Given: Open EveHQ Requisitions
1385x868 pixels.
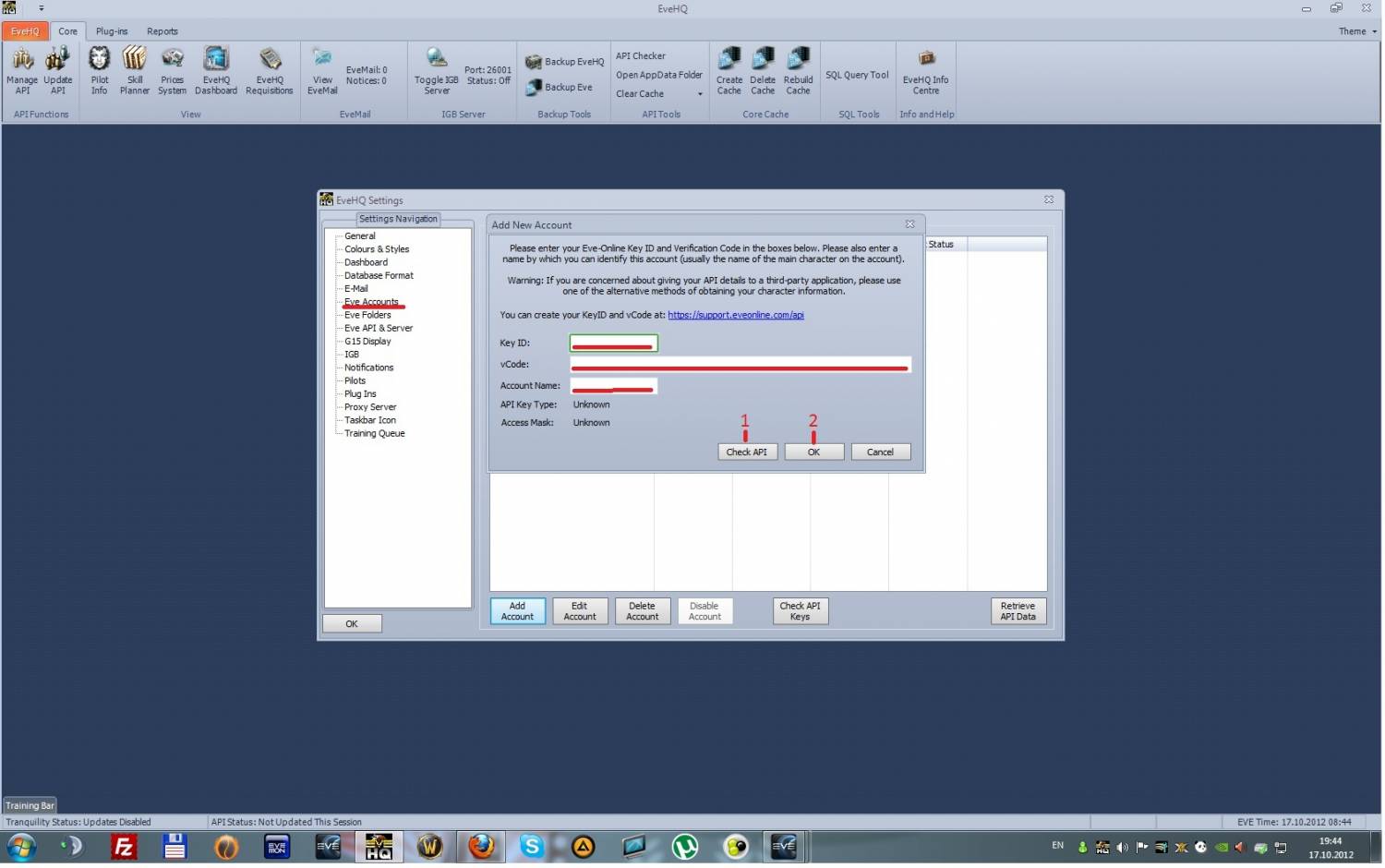Looking at the screenshot, I should [x=270, y=71].
